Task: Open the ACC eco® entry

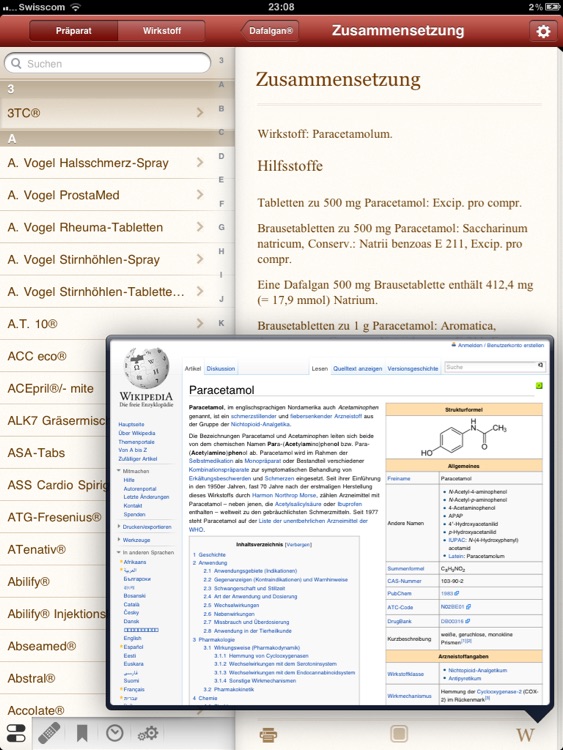Action: pos(53,356)
